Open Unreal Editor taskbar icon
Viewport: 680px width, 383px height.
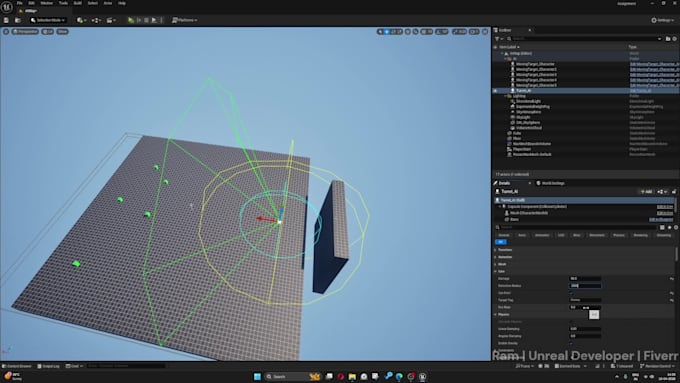pyautogui.click(x=422, y=376)
